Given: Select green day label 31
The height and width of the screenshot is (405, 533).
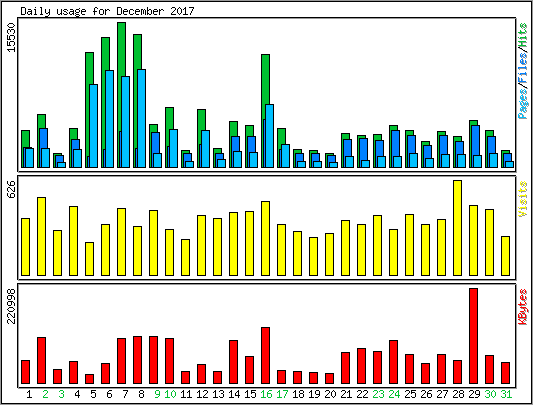Looking at the screenshot, I should point(506,394).
